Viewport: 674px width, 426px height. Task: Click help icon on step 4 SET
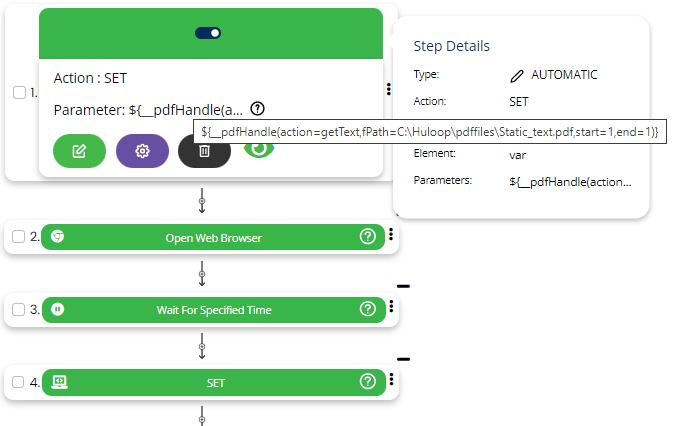tap(367, 381)
